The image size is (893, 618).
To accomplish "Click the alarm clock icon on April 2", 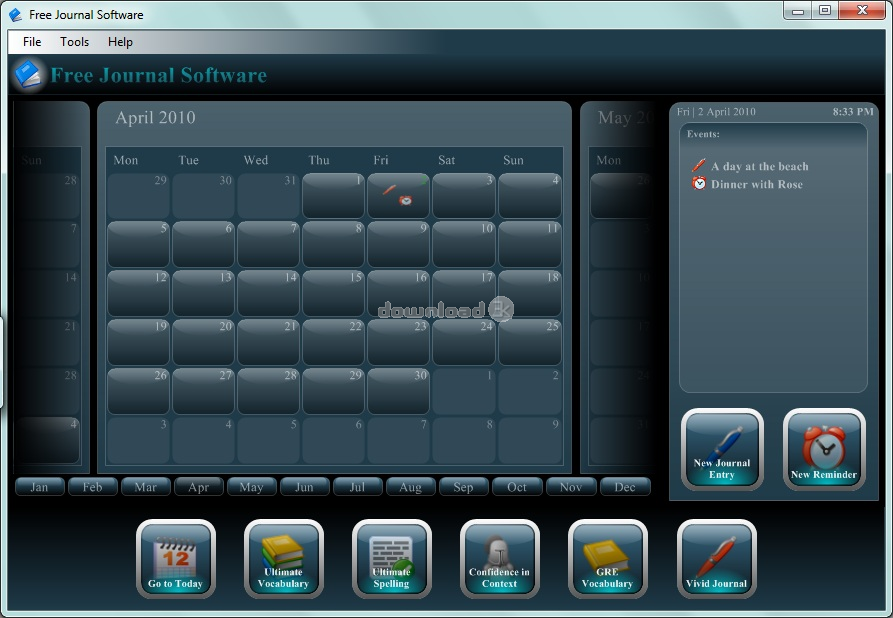I will click(x=405, y=200).
